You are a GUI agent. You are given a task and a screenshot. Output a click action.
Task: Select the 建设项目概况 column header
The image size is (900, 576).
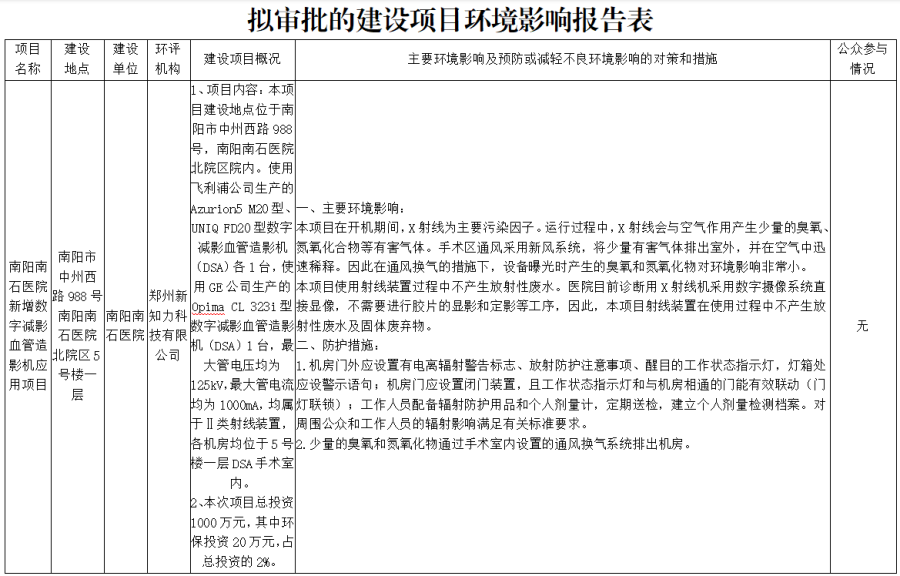tap(242, 59)
